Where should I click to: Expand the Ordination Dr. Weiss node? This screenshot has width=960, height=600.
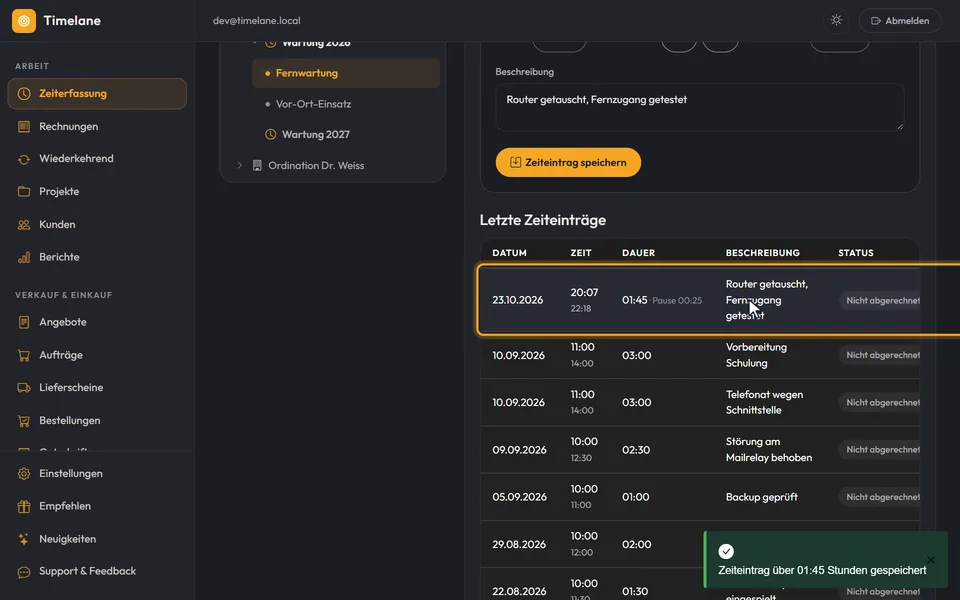[x=239, y=165]
